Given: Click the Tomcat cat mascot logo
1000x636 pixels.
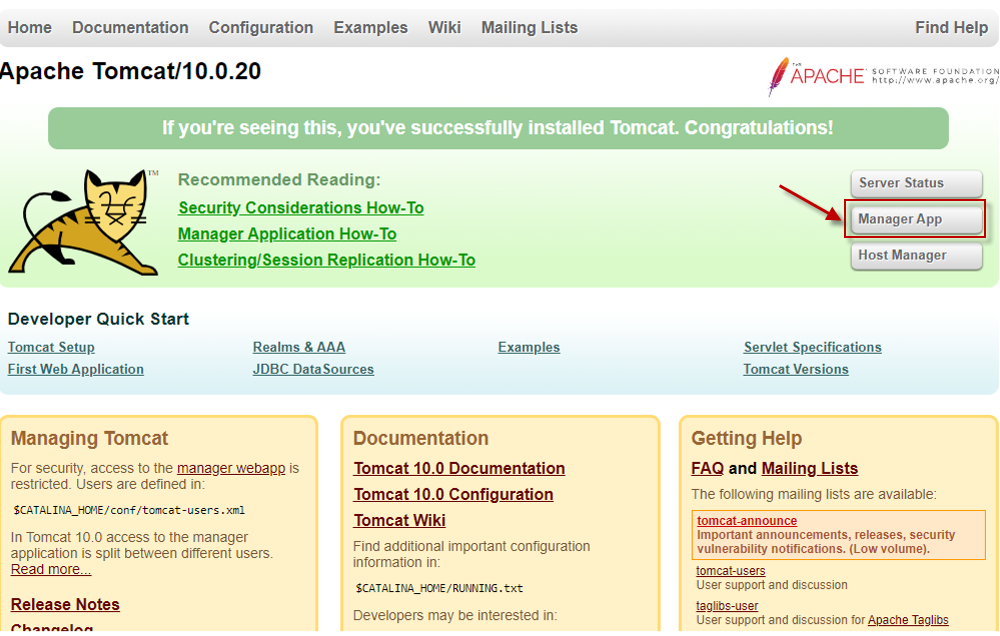Looking at the screenshot, I should [x=84, y=222].
